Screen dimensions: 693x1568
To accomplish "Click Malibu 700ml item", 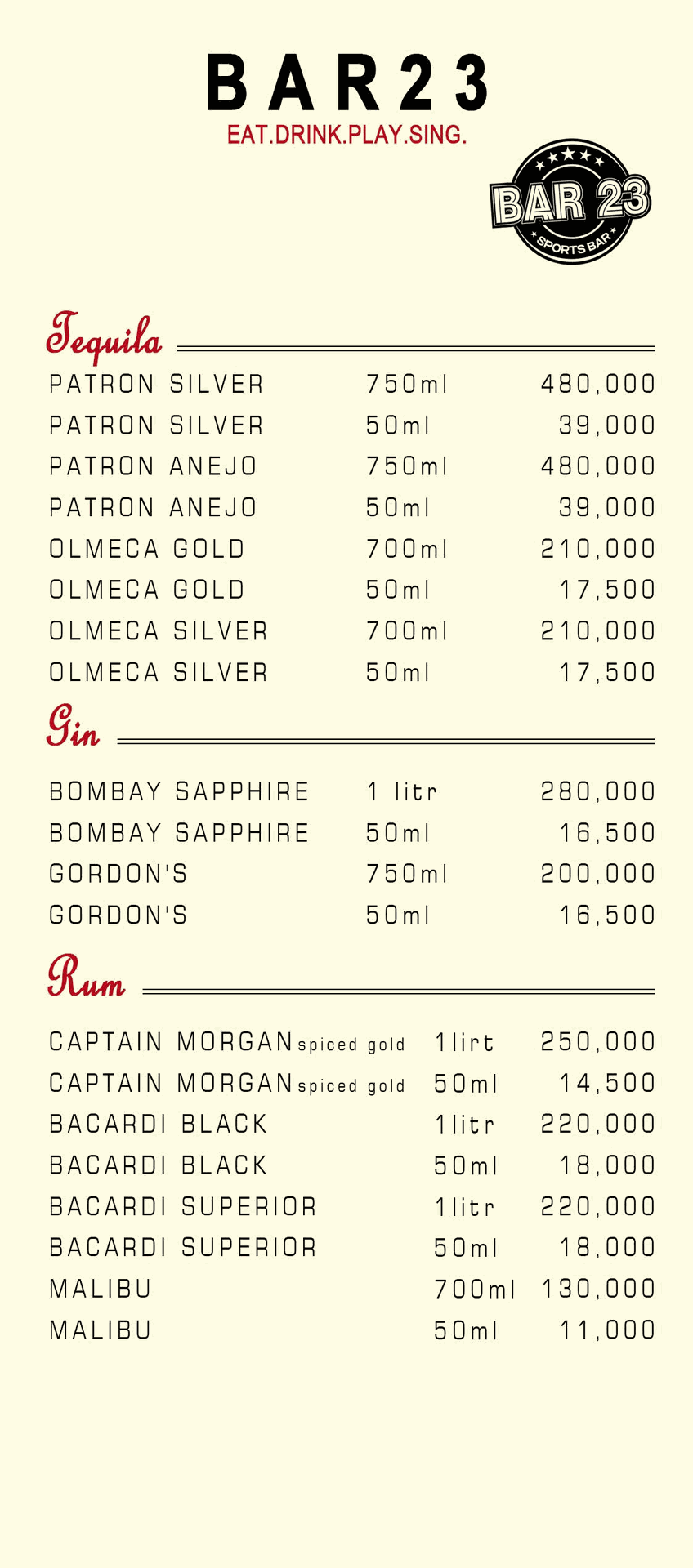I will click(x=352, y=1289).
